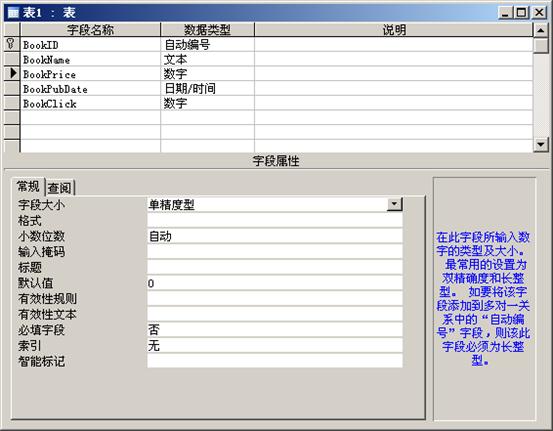
Task: Switch to the 查阅 tab
Action: [60, 188]
